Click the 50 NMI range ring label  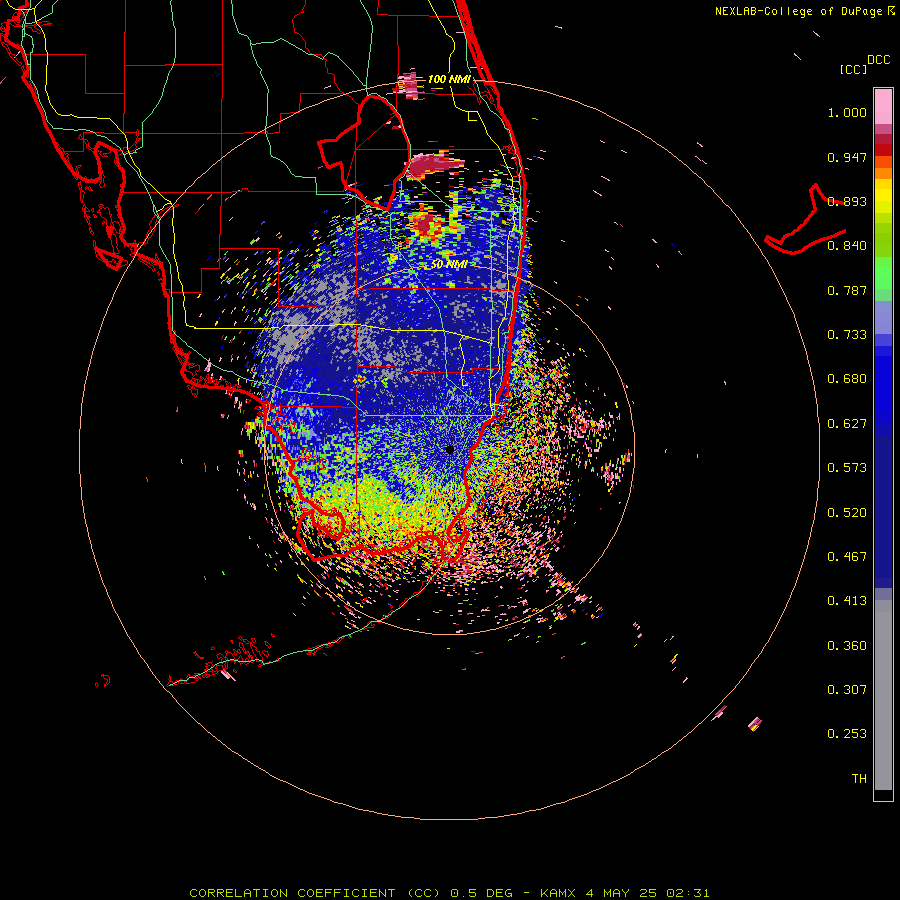pyautogui.click(x=449, y=265)
